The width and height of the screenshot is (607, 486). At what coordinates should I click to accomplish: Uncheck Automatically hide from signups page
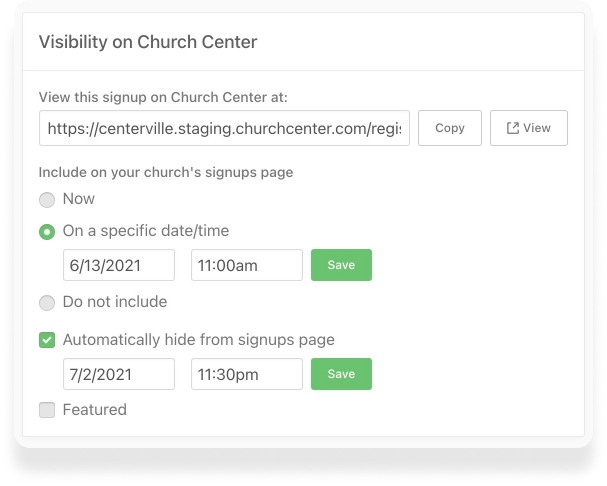coord(47,340)
